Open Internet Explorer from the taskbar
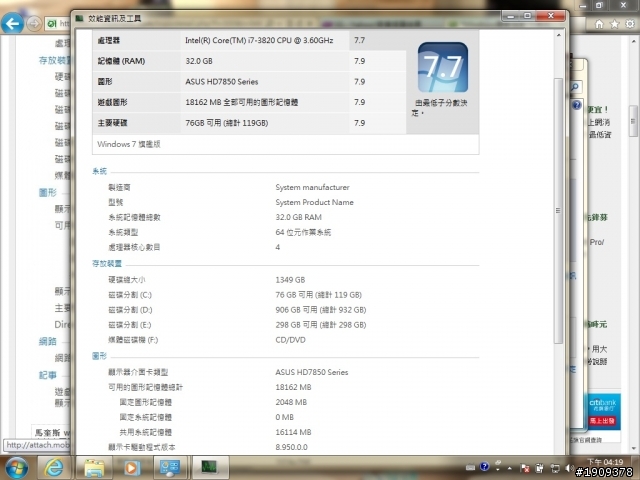 click(53, 468)
